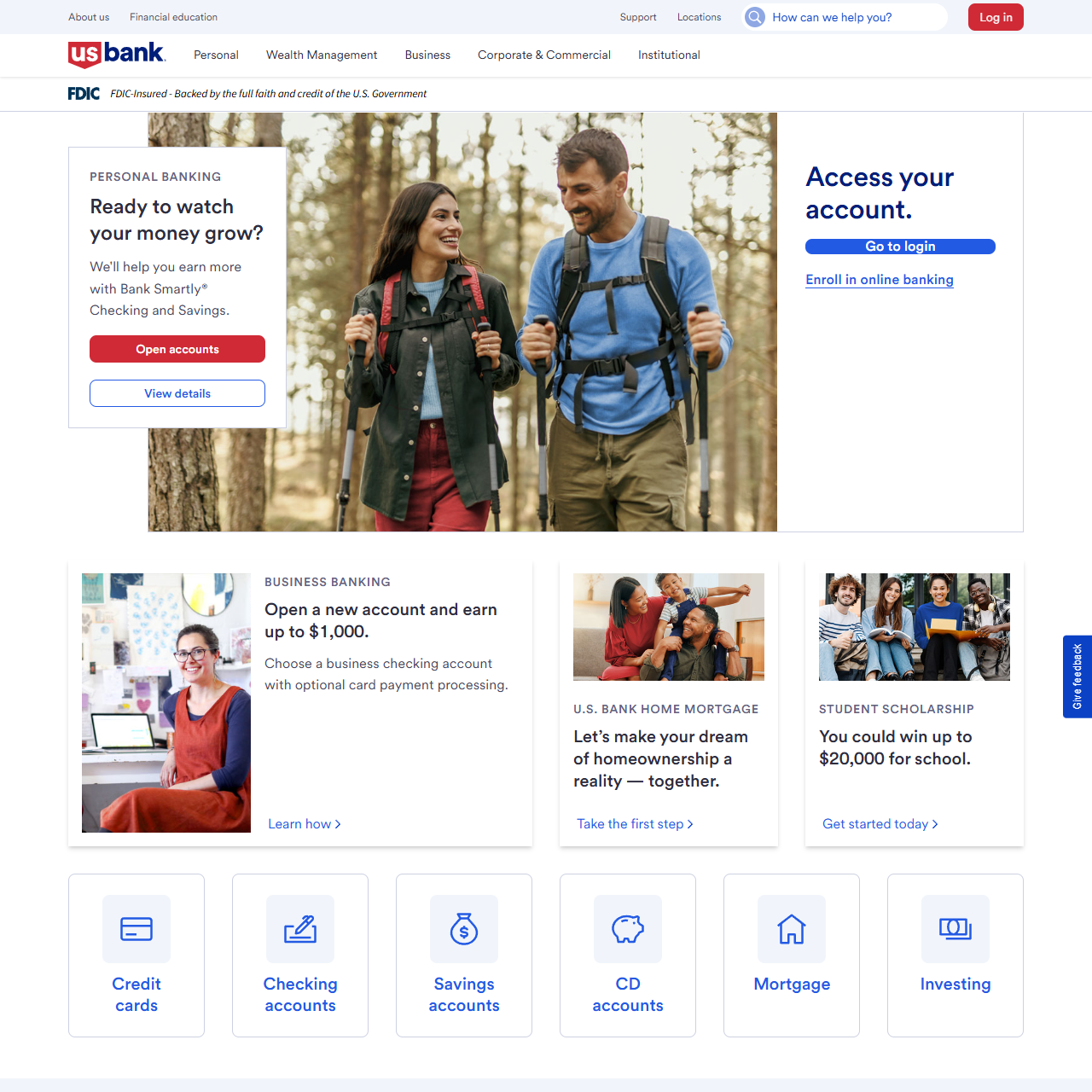The image size is (1092, 1092).
Task: Expand the Business navigation menu
Action: (427, 55)
